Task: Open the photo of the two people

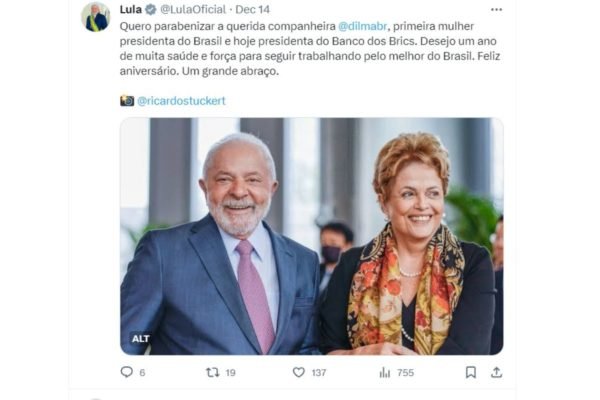Action: (x=311, y=236)
